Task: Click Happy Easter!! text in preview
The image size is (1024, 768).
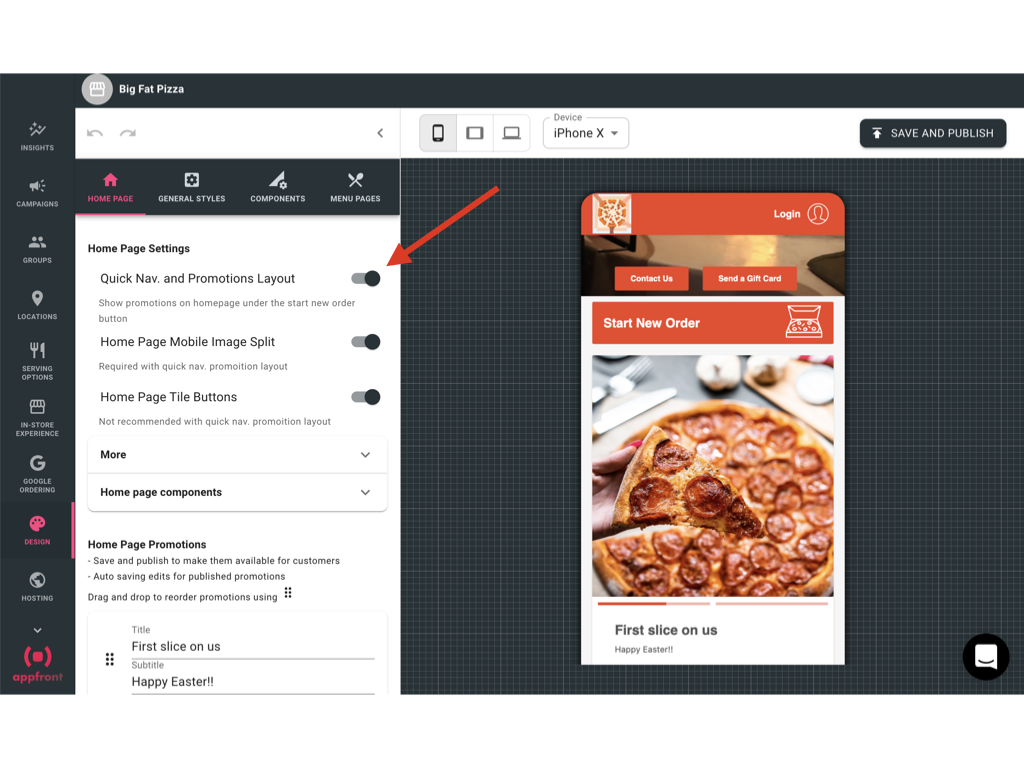Action: click(x=643, y=650)
